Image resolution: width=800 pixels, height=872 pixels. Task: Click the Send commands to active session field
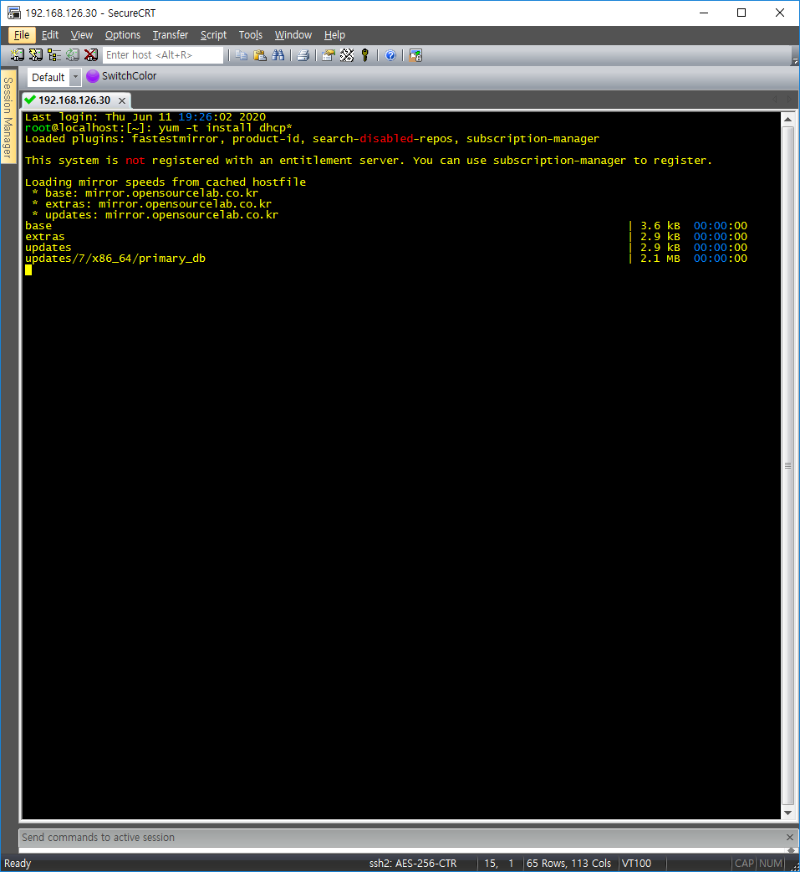click(x=400, y=837)
